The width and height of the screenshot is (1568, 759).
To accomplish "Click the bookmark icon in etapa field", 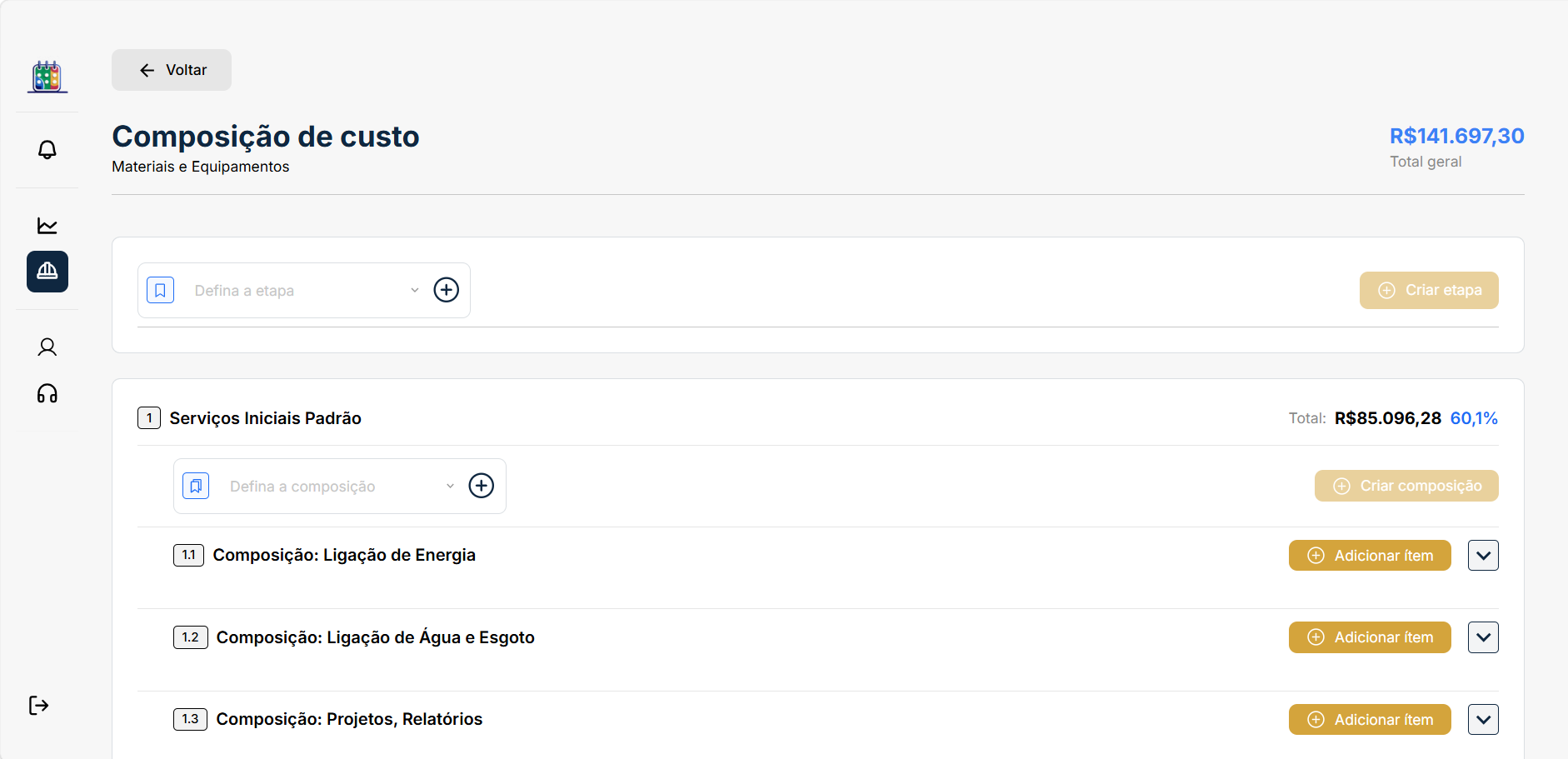I will (x=160, y=290).
